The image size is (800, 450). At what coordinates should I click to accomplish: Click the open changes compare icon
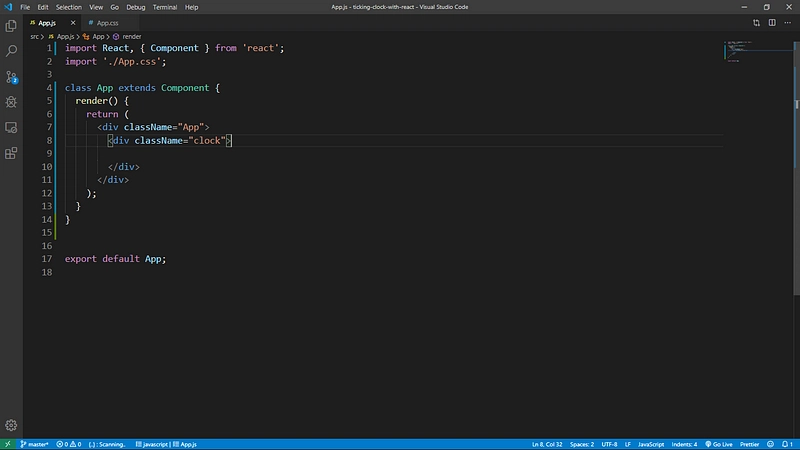[756, 22]
